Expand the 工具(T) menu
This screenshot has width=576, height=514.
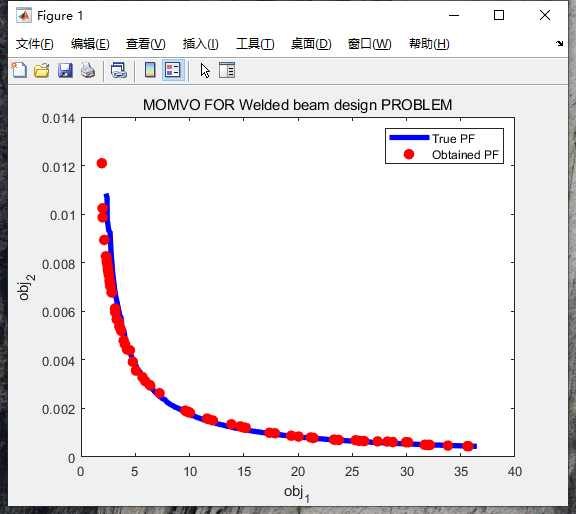pyautogui.click(x=255, y=44)
